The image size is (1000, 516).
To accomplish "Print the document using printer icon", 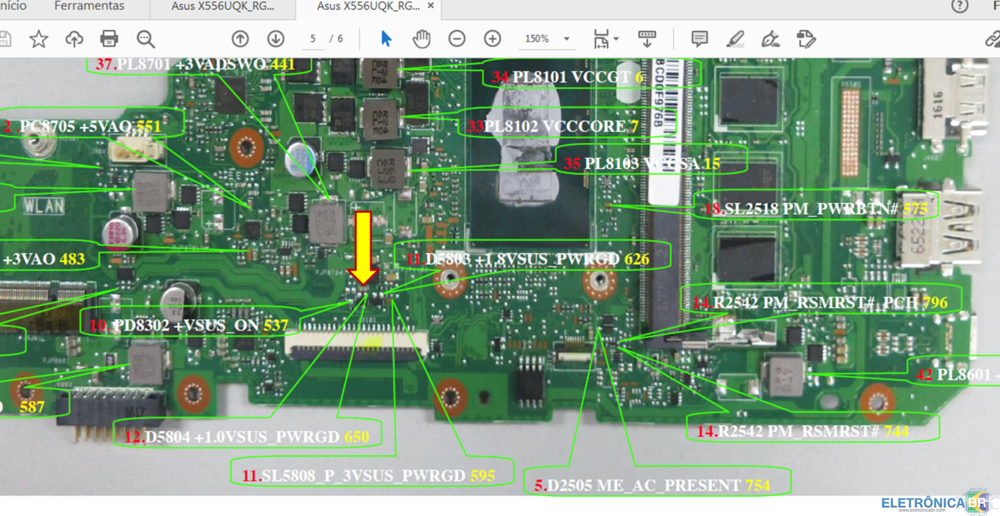I will pyautogui.click(x=110, y=39).
